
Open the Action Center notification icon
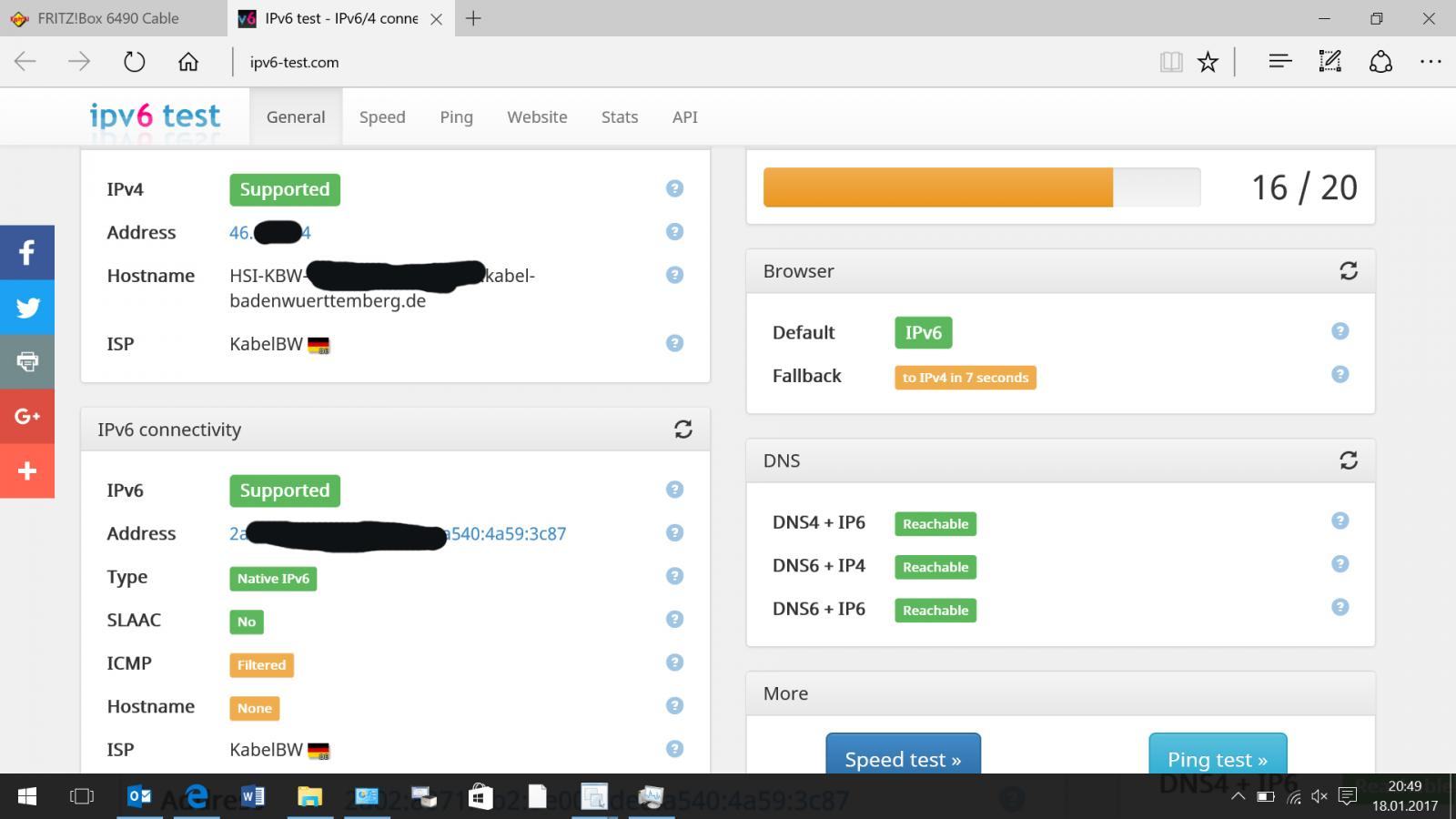click(x=1349, y=796)
